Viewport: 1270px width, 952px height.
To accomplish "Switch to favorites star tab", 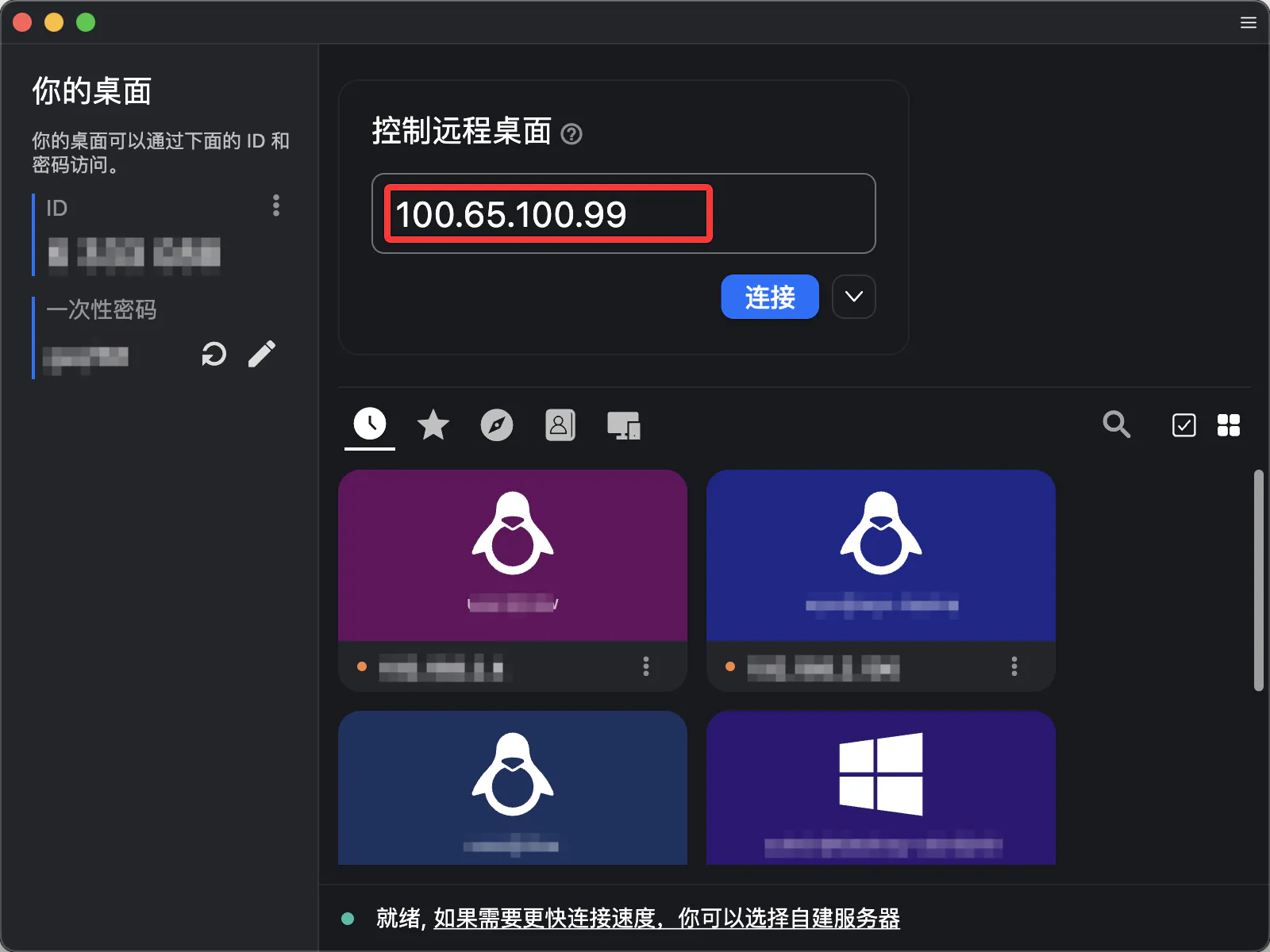I will [x=433, y=425].
